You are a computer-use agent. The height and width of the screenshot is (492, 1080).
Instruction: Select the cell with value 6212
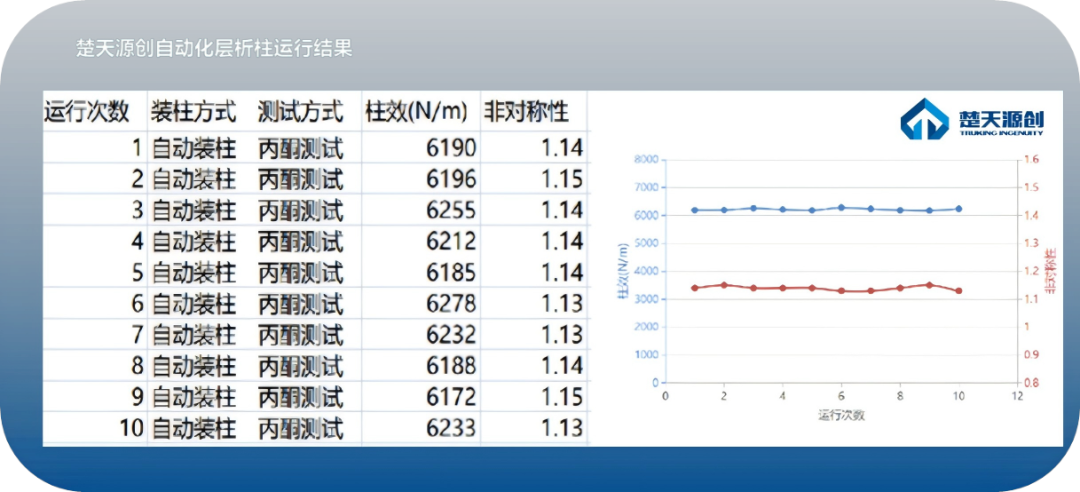pos(451,242)
